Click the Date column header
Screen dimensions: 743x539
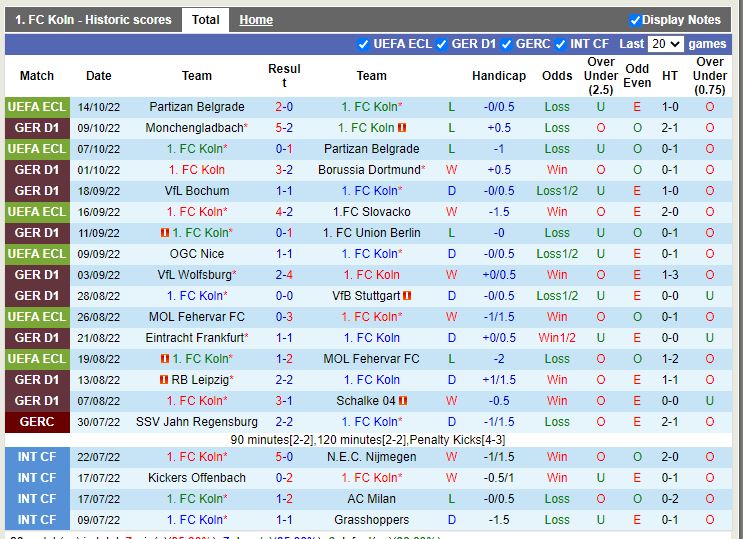[99, 76]
